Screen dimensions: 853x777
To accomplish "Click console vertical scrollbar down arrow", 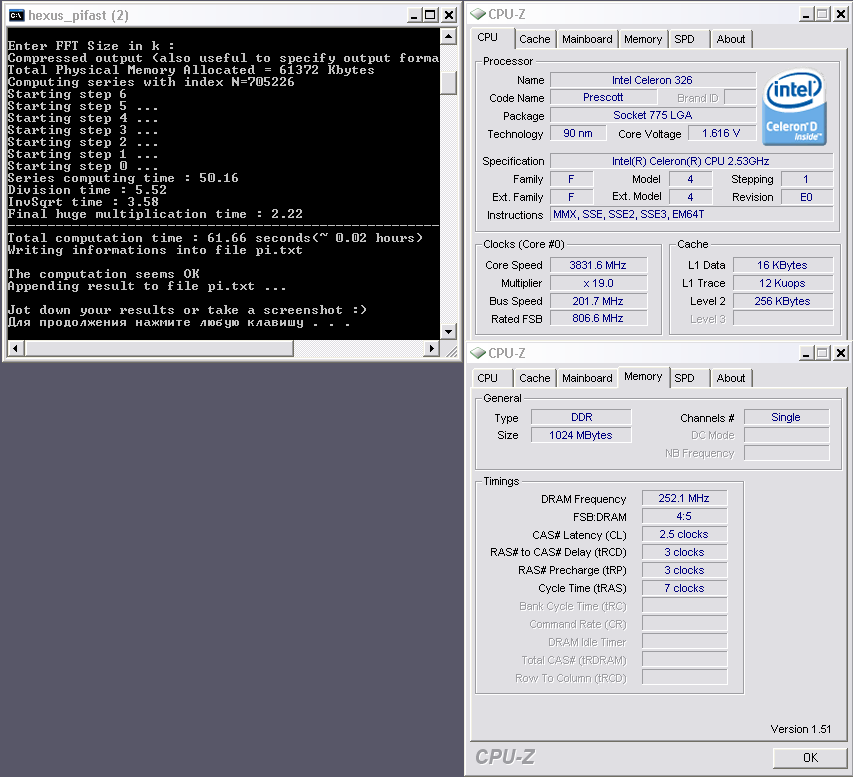I will pos(448,331).
